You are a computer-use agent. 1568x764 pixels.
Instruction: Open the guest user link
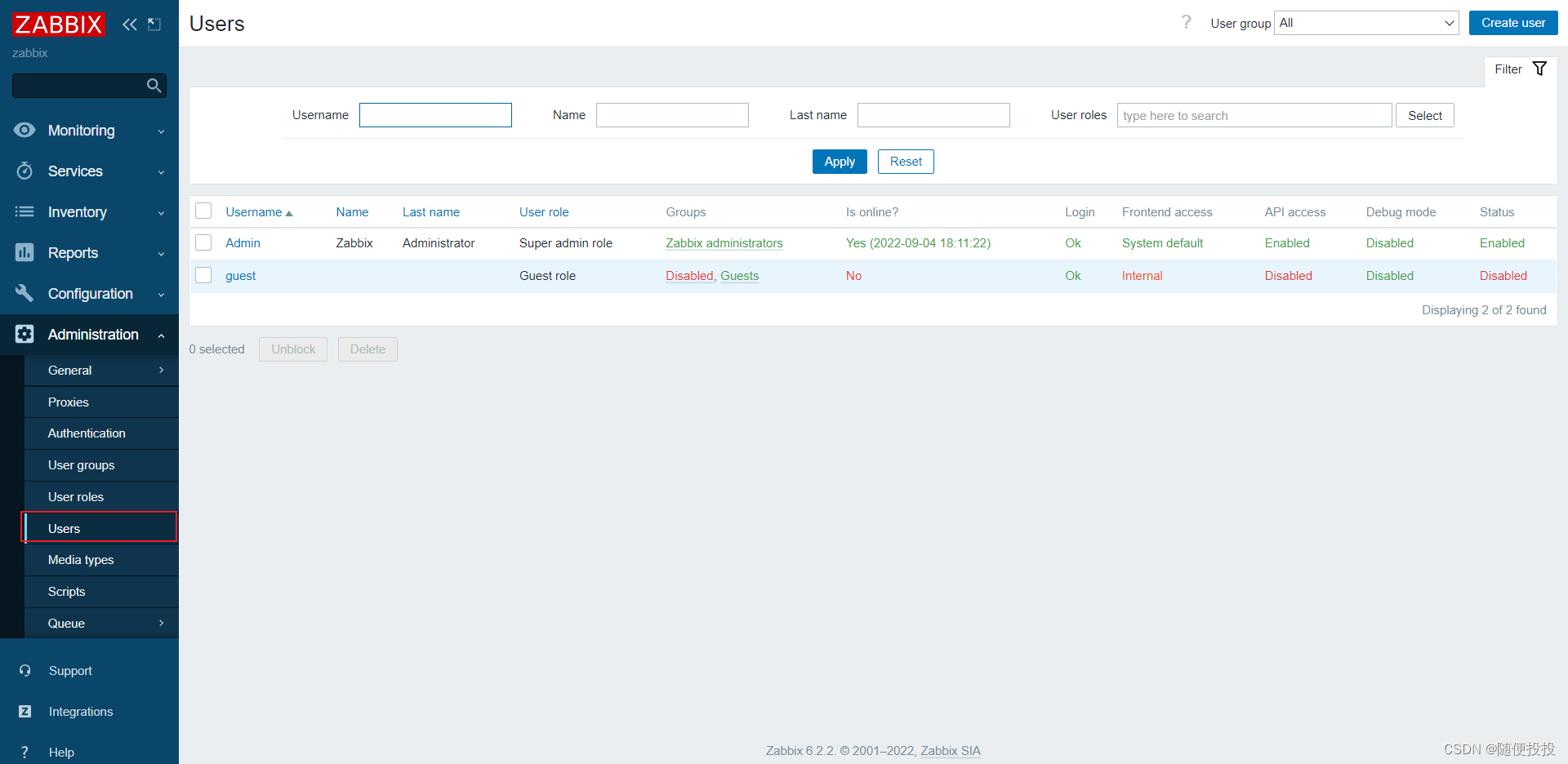pos(240,276)
